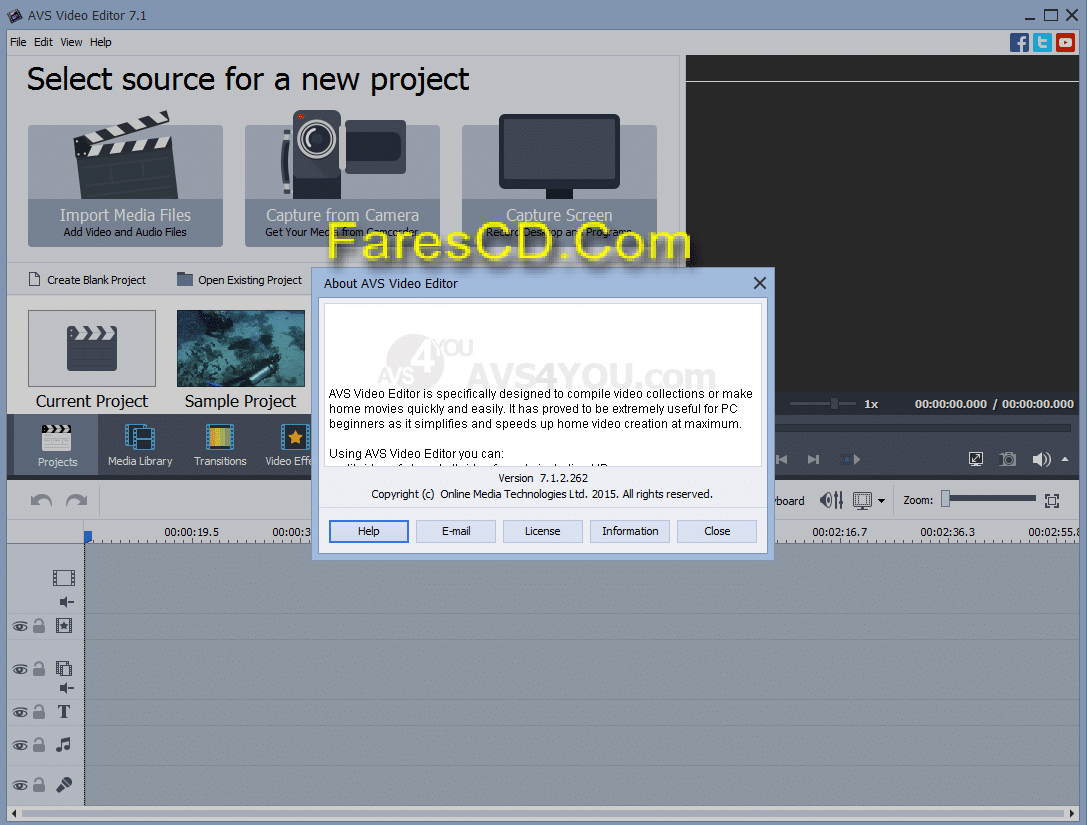Select the video effects track star icon
Viewport: 1087px width, 825px height.
click(64, 626)
